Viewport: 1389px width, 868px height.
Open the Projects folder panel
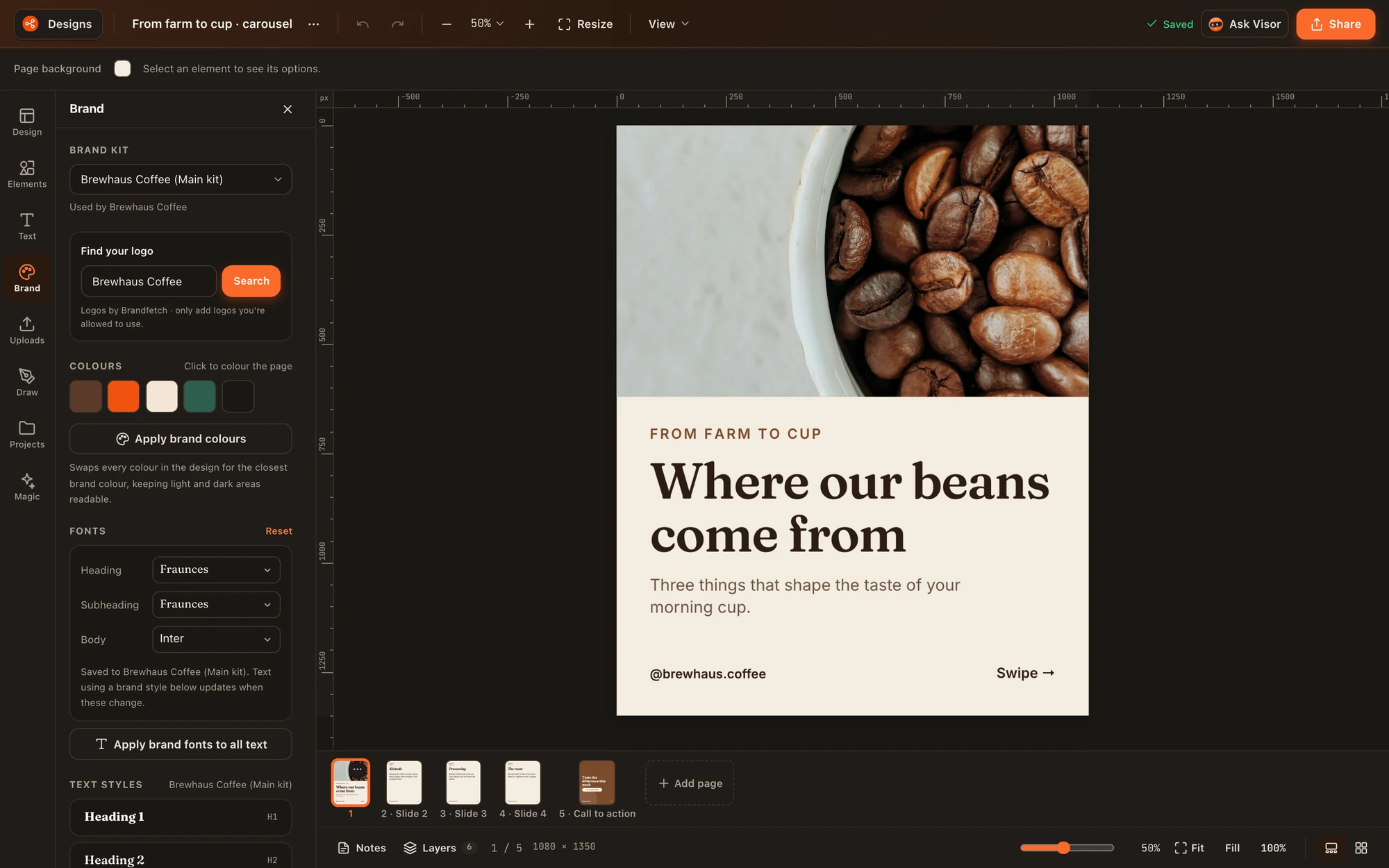[x=27, y=434]
